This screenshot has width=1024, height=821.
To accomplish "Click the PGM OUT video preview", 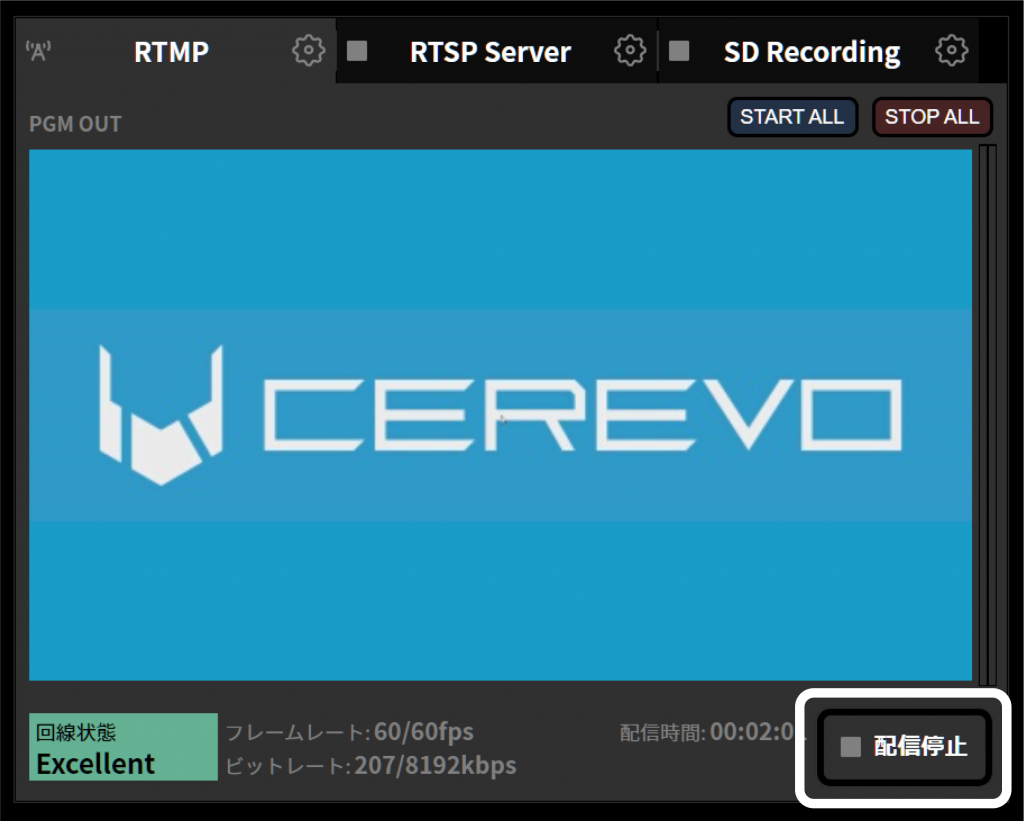I will pos(500,415).
